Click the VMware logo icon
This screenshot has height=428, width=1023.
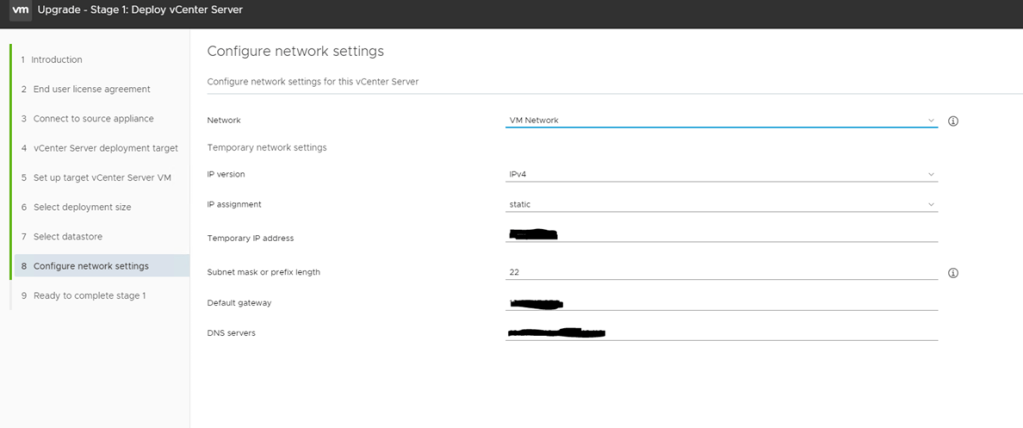(20, 10)
